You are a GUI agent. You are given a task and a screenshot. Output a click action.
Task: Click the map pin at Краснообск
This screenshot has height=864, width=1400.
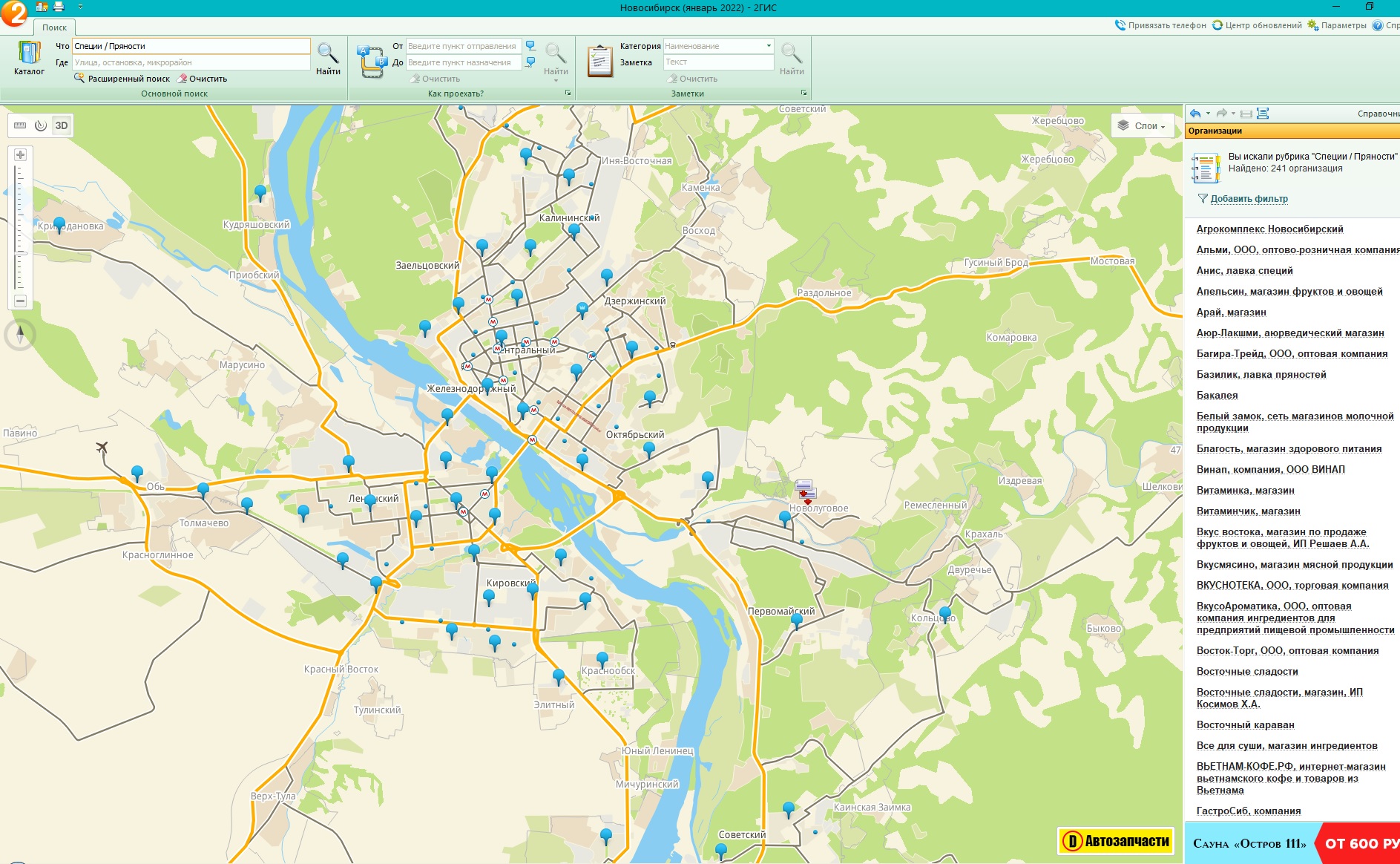pyautogui.click(x=602, y=659)
